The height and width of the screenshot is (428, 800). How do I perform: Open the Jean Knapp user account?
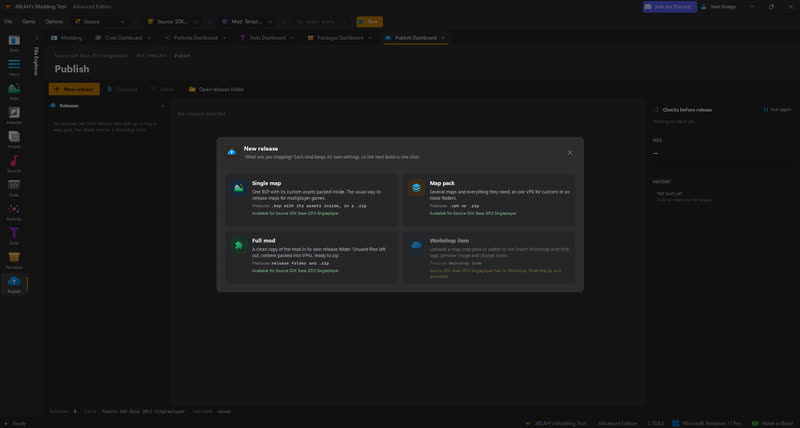(x=718, y=7)
